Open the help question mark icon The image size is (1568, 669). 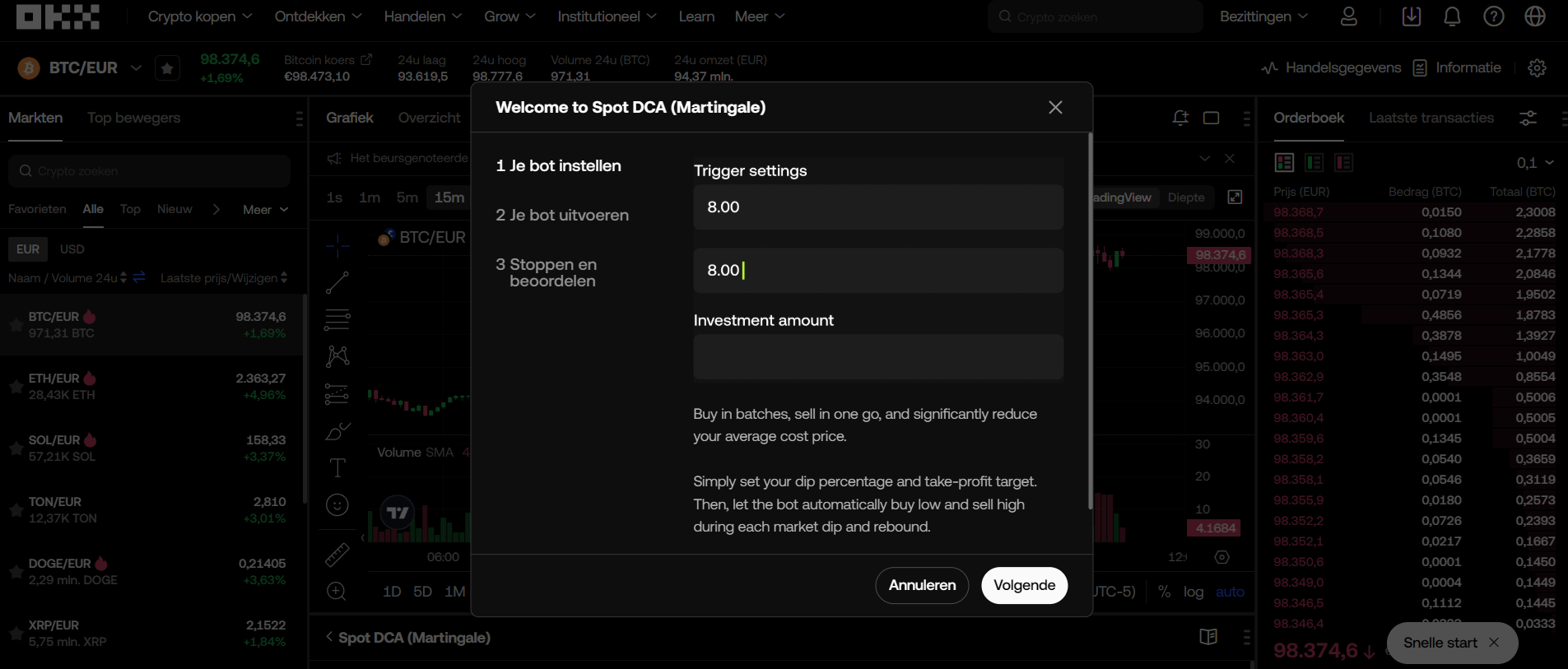(x=1494, y=16)
